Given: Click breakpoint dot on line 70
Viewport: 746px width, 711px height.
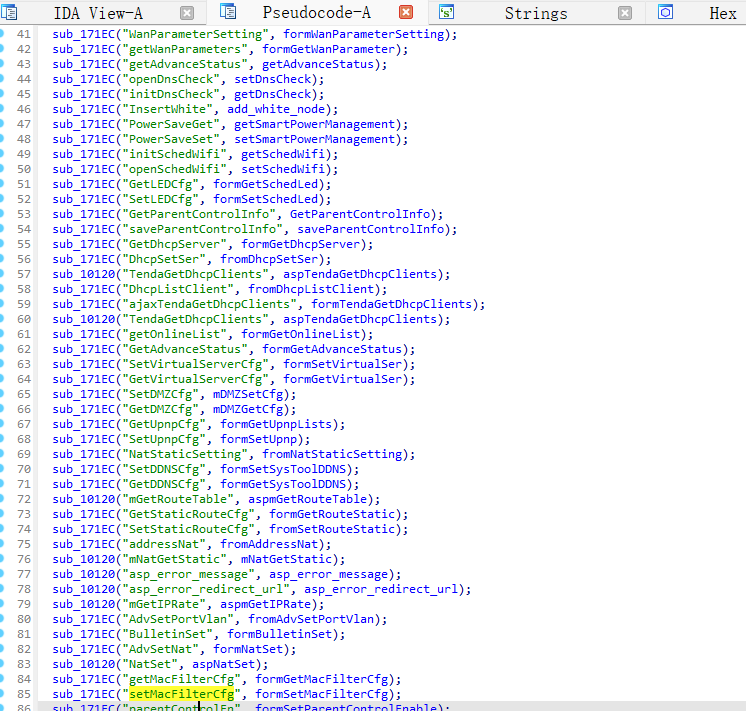Looking at the screenshot, I should click(1, 469).
